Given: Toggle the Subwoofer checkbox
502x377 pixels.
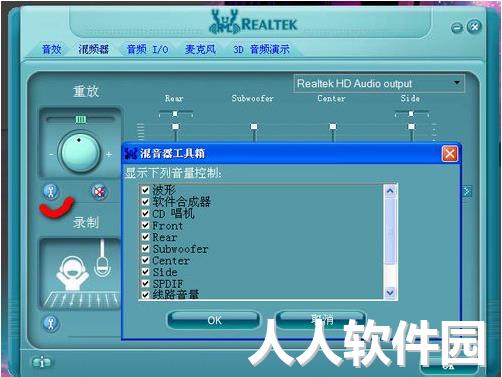Looking at the screenshot, I should click(x=145, y=248).
